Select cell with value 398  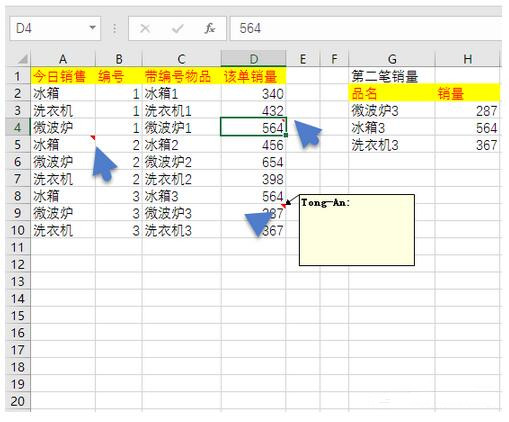253,179
